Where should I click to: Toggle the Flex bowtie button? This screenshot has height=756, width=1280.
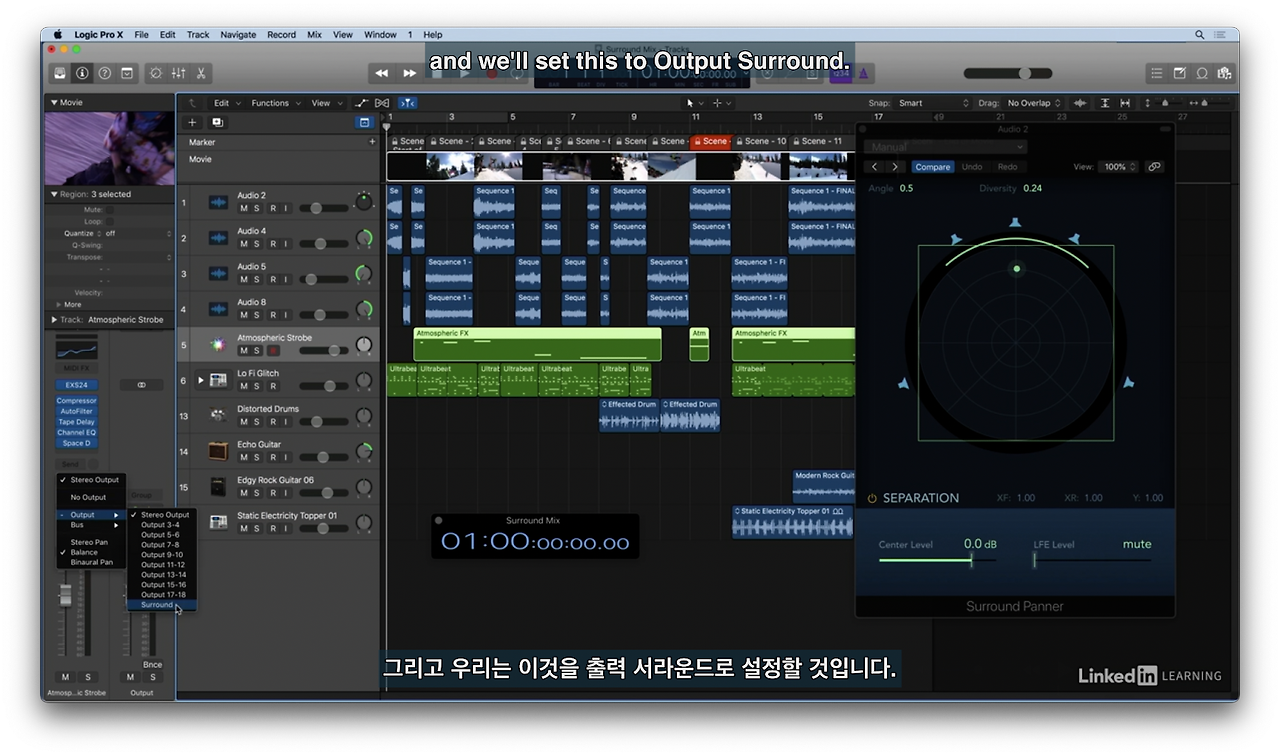point(384,103)
